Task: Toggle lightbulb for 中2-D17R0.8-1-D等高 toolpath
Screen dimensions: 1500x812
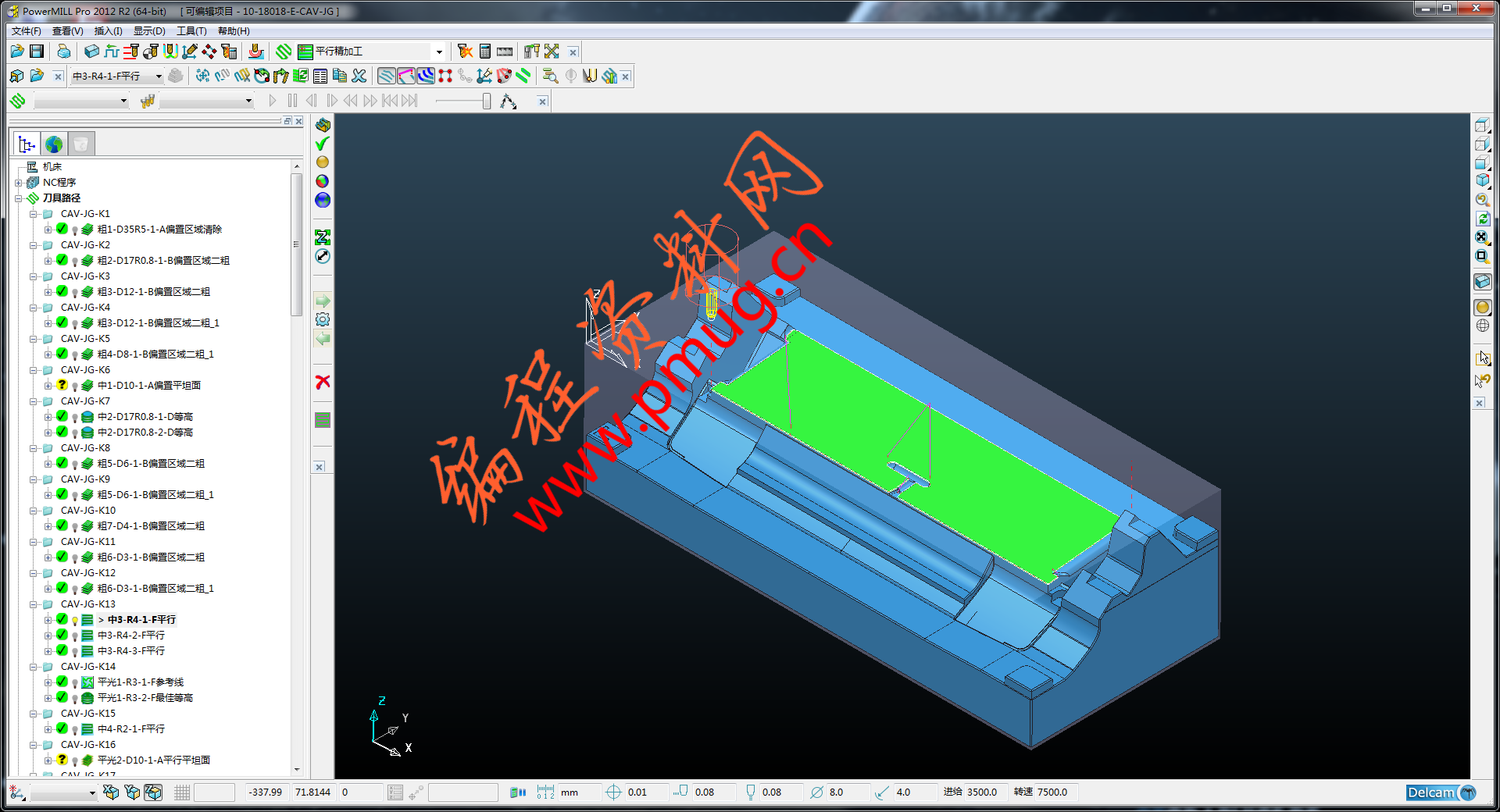Action: pyautogui.click(x=75, y=418)
